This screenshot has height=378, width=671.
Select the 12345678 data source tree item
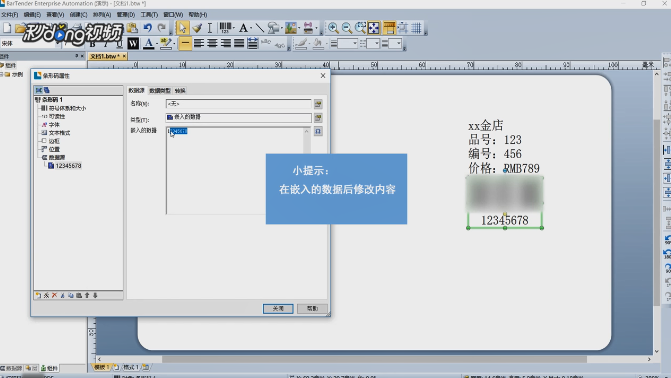pos(68,166)
